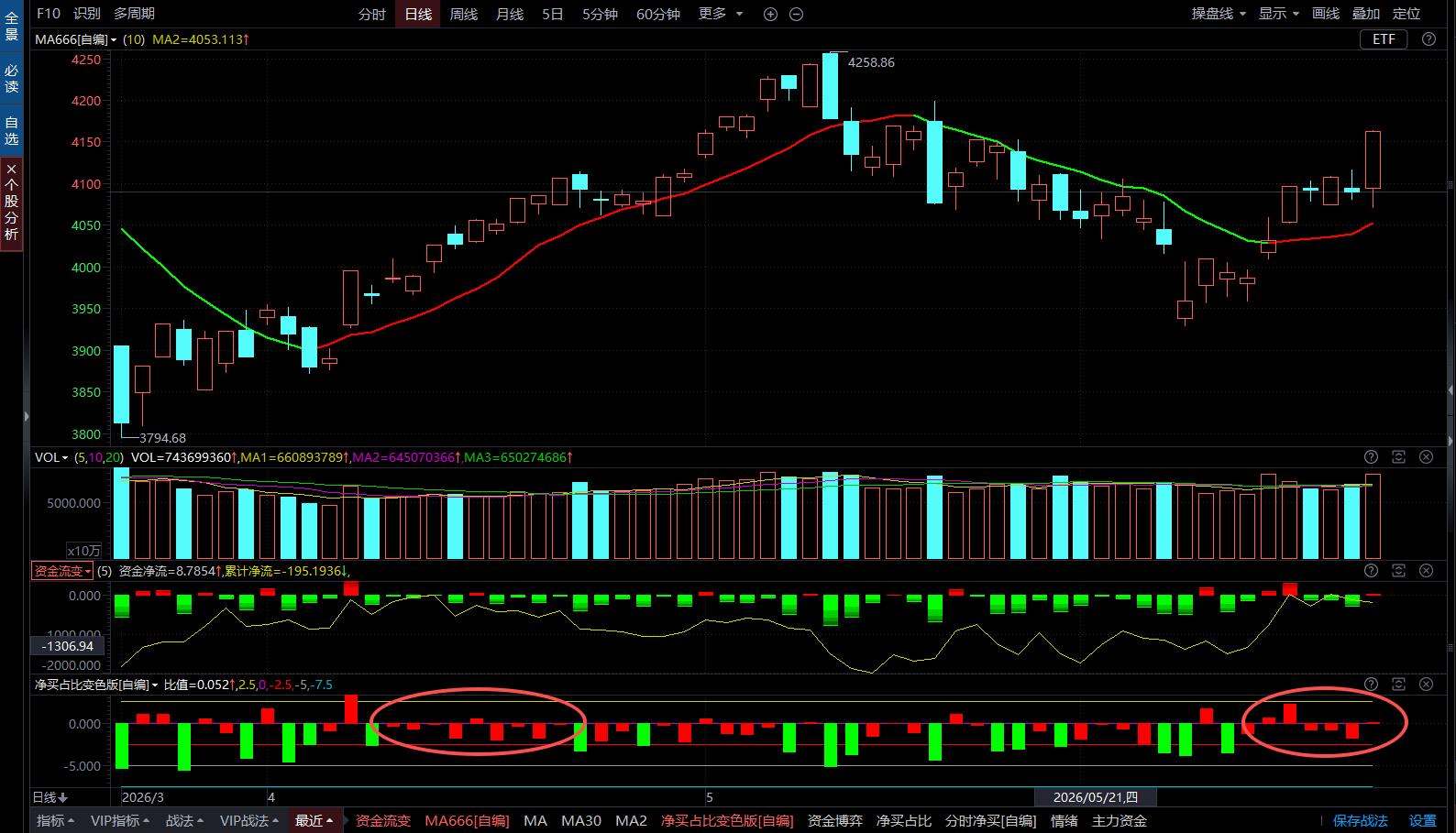Apply MA666[自编] indicator from bottom bar
The width and height of the screenshot is (1456, 833).
tap(467, 821)
